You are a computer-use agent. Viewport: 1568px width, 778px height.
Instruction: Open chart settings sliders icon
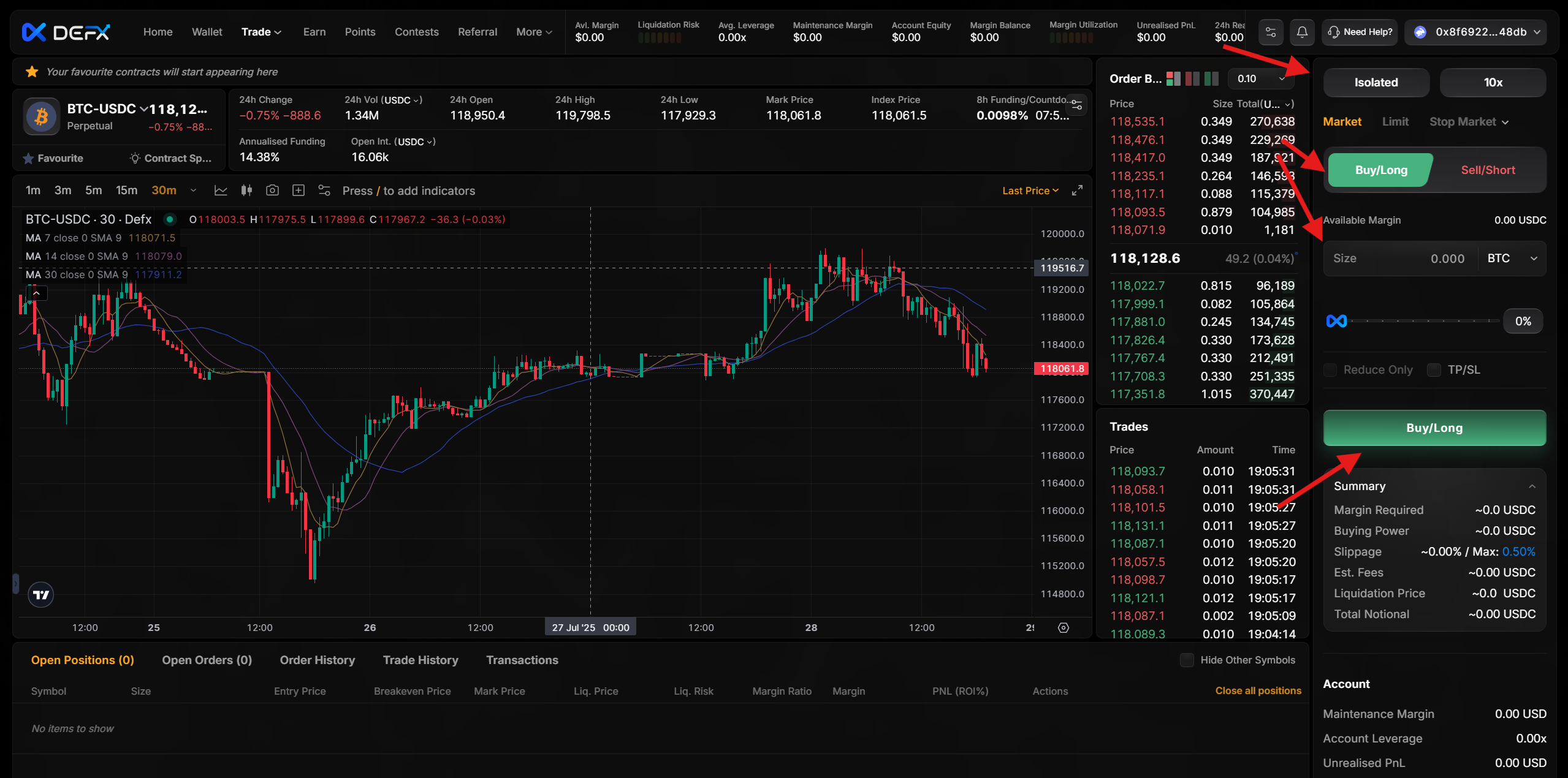[x=324, y=191]
